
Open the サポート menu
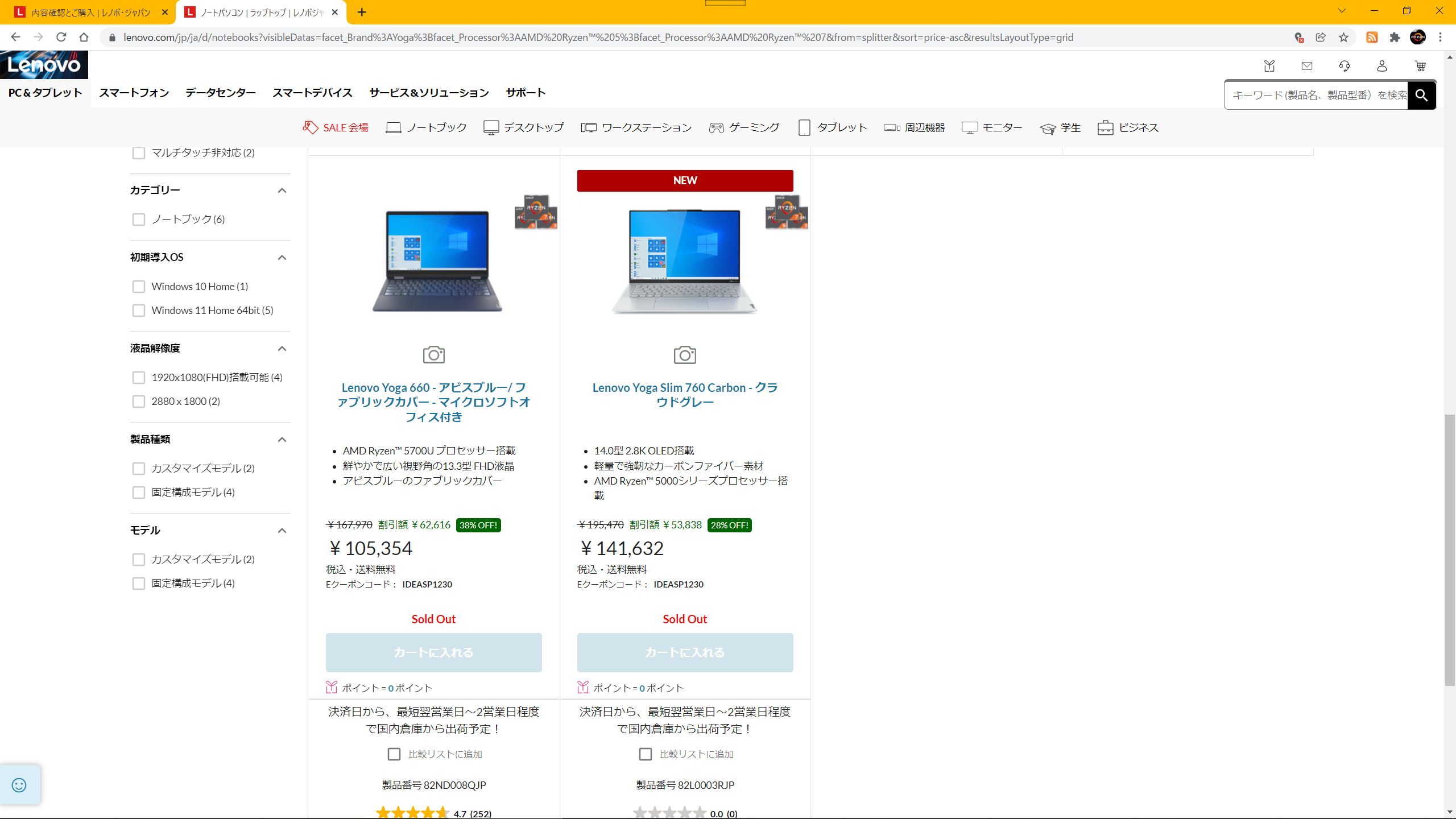pos(526,93)
